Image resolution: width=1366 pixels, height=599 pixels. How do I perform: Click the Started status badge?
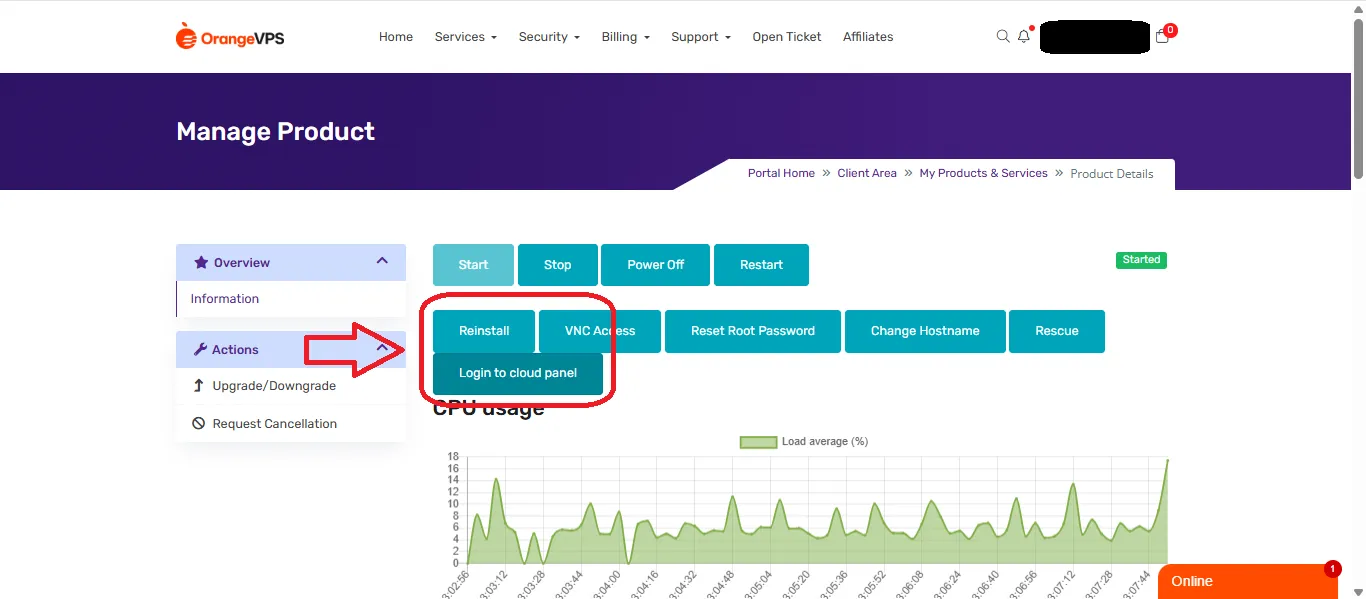(1140, 259)
